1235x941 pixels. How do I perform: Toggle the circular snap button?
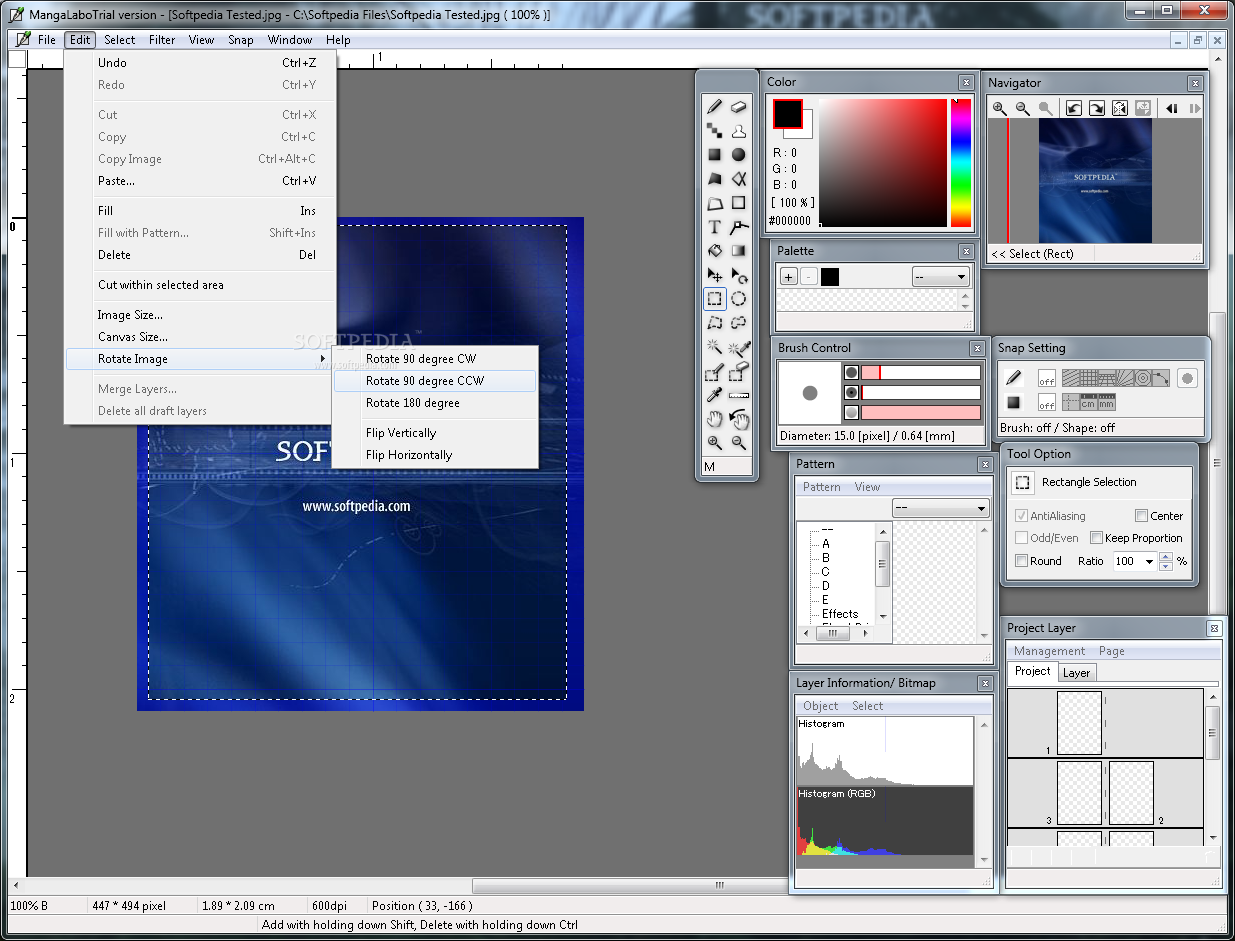point(1187,378)
